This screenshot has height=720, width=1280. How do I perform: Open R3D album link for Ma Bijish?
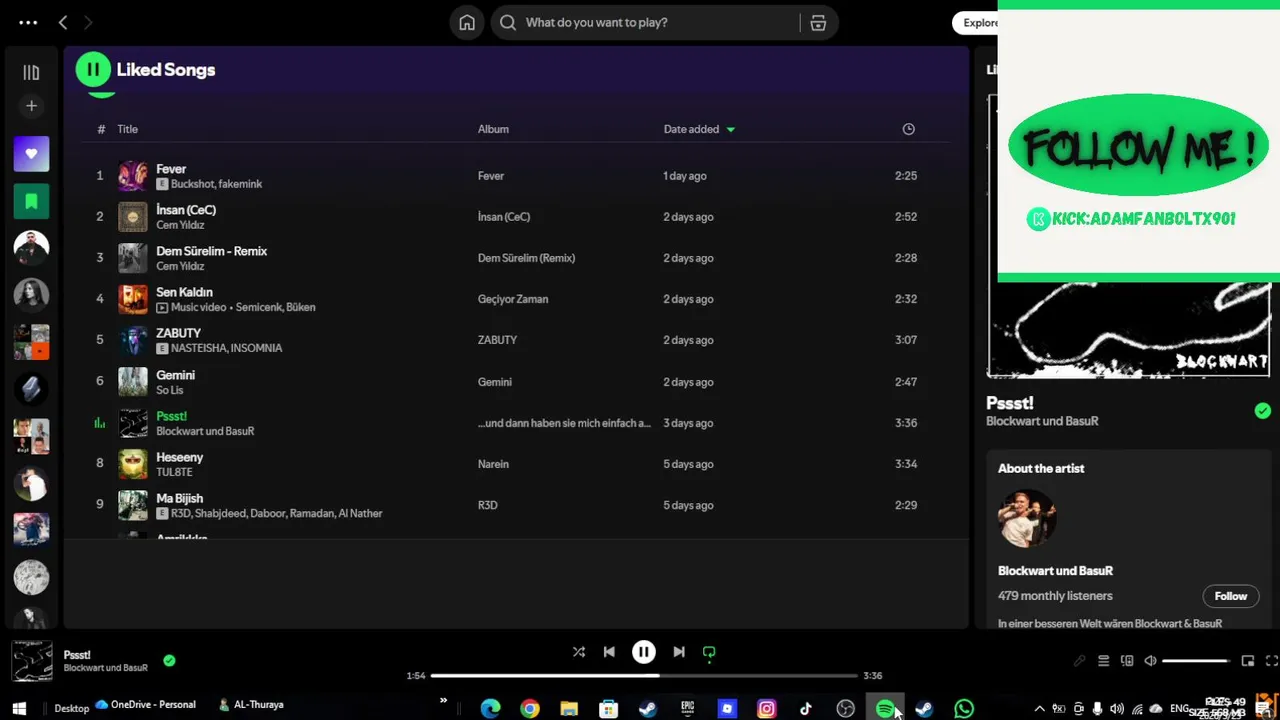(x=487, y=505)
